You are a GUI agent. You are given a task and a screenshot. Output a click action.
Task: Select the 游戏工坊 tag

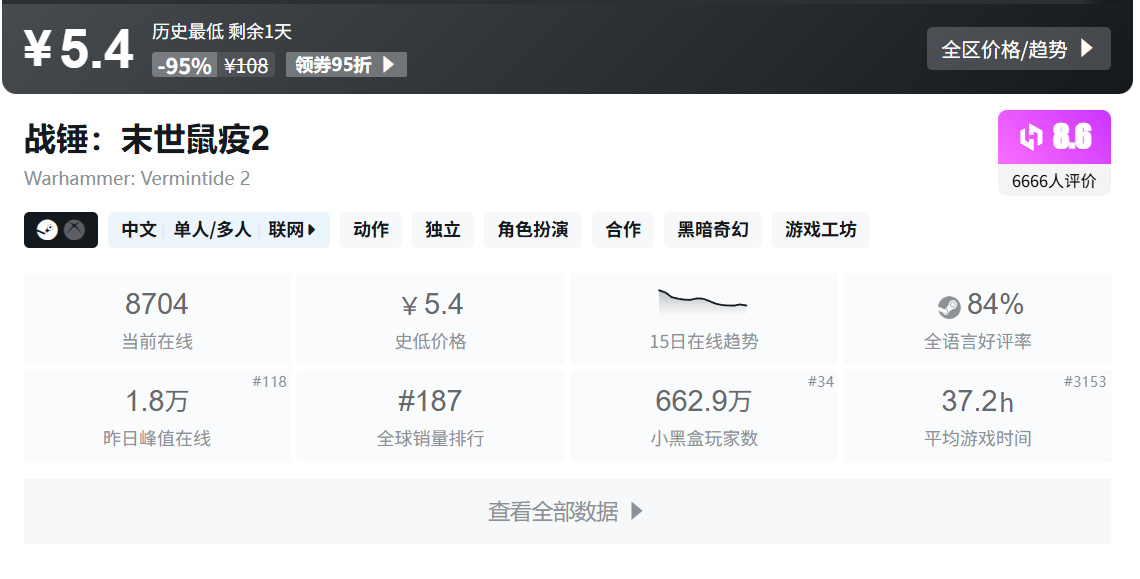tap(821, 230)
